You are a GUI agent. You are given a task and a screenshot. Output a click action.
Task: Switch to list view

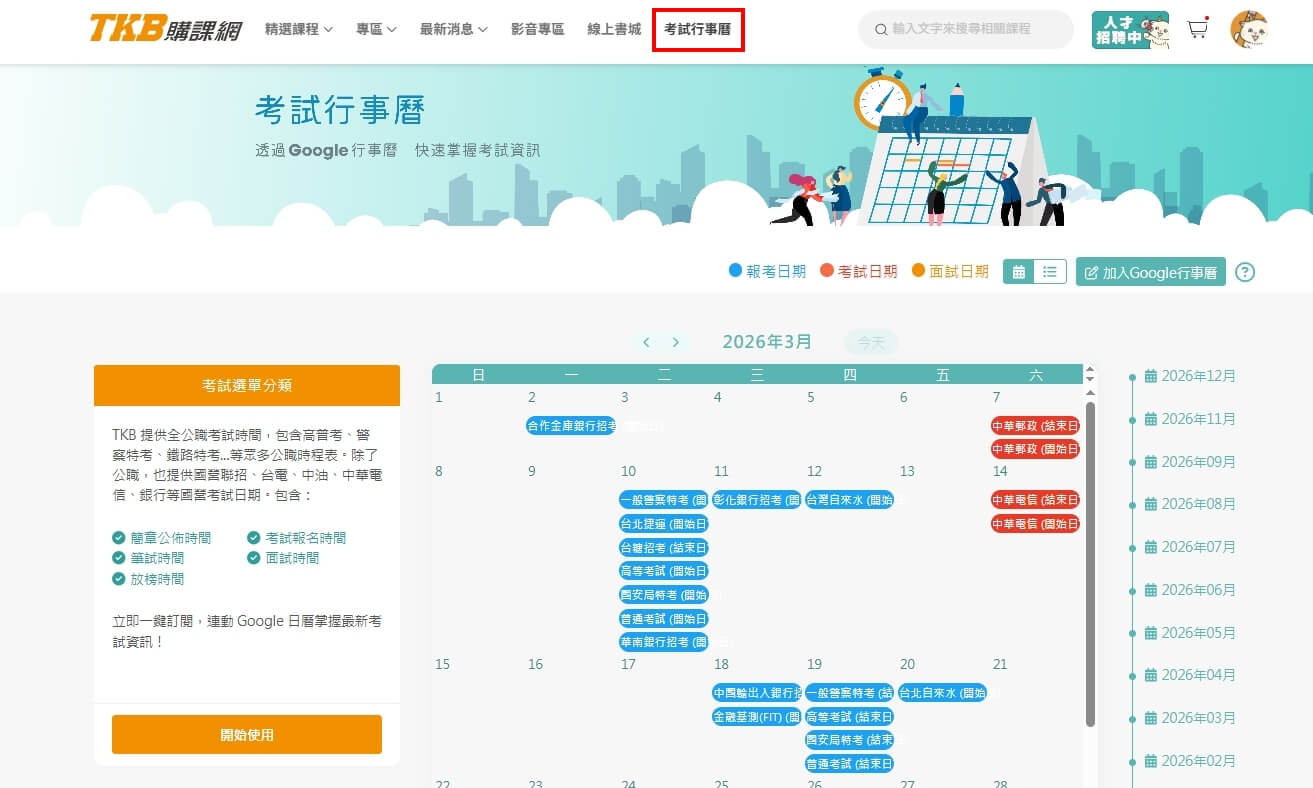pyautogui.click(x=1049, y=272)
